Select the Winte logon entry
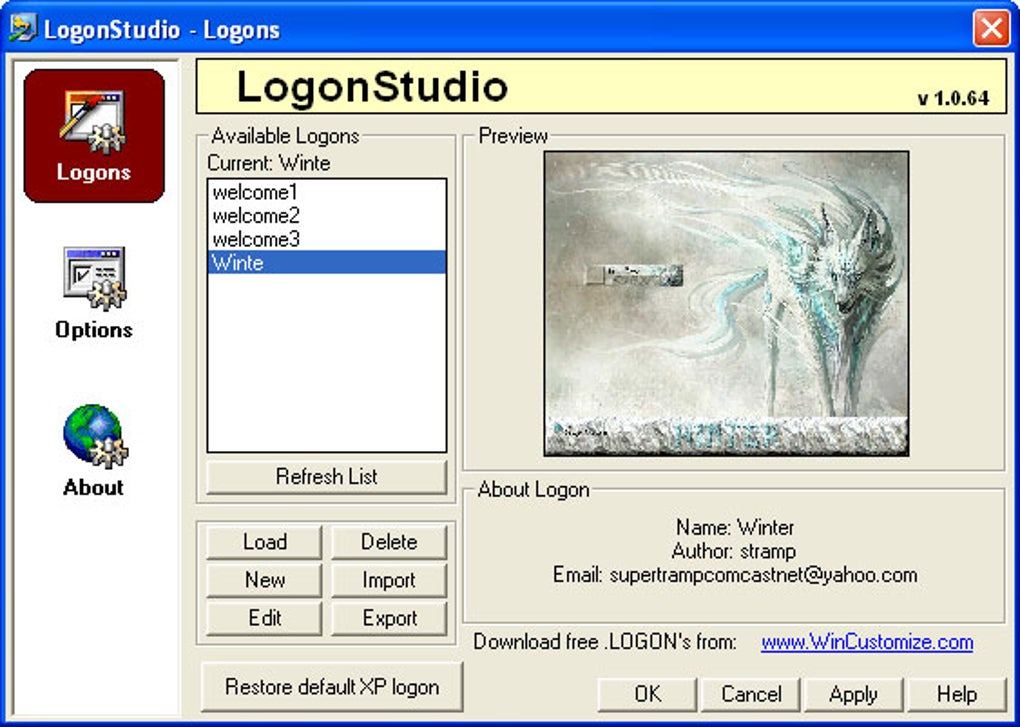Viewport: 1020px width, 727px height. pyautogui.click(x=327, y=262)
